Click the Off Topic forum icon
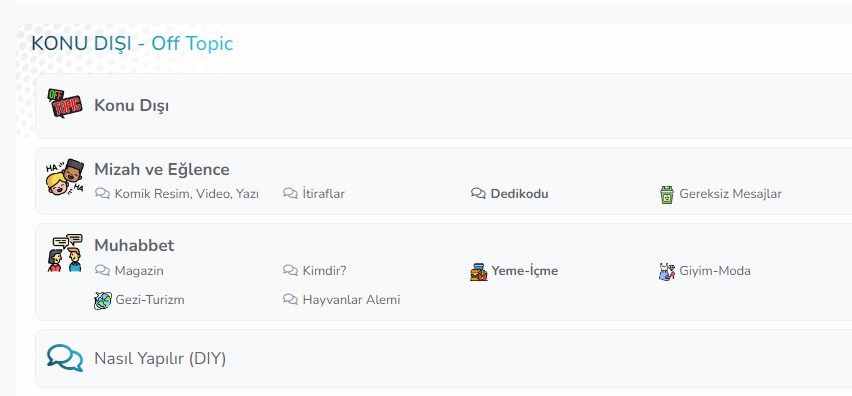 pyautogui.click(x=65, y=103)
